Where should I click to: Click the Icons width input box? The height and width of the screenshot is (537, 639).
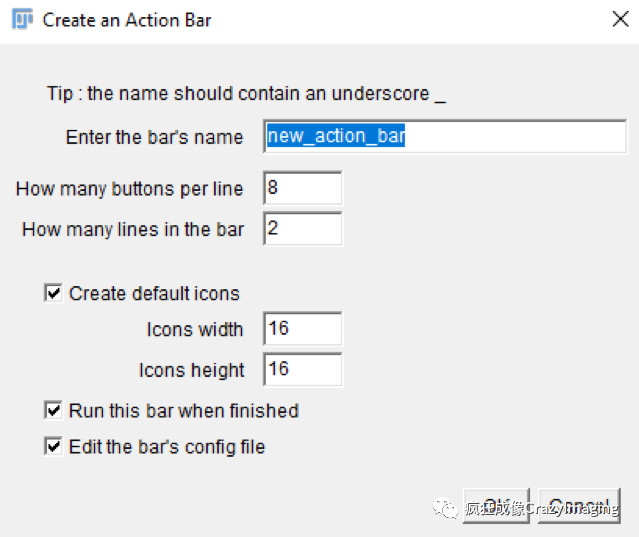pyautogui.click(x=303, y=328)
